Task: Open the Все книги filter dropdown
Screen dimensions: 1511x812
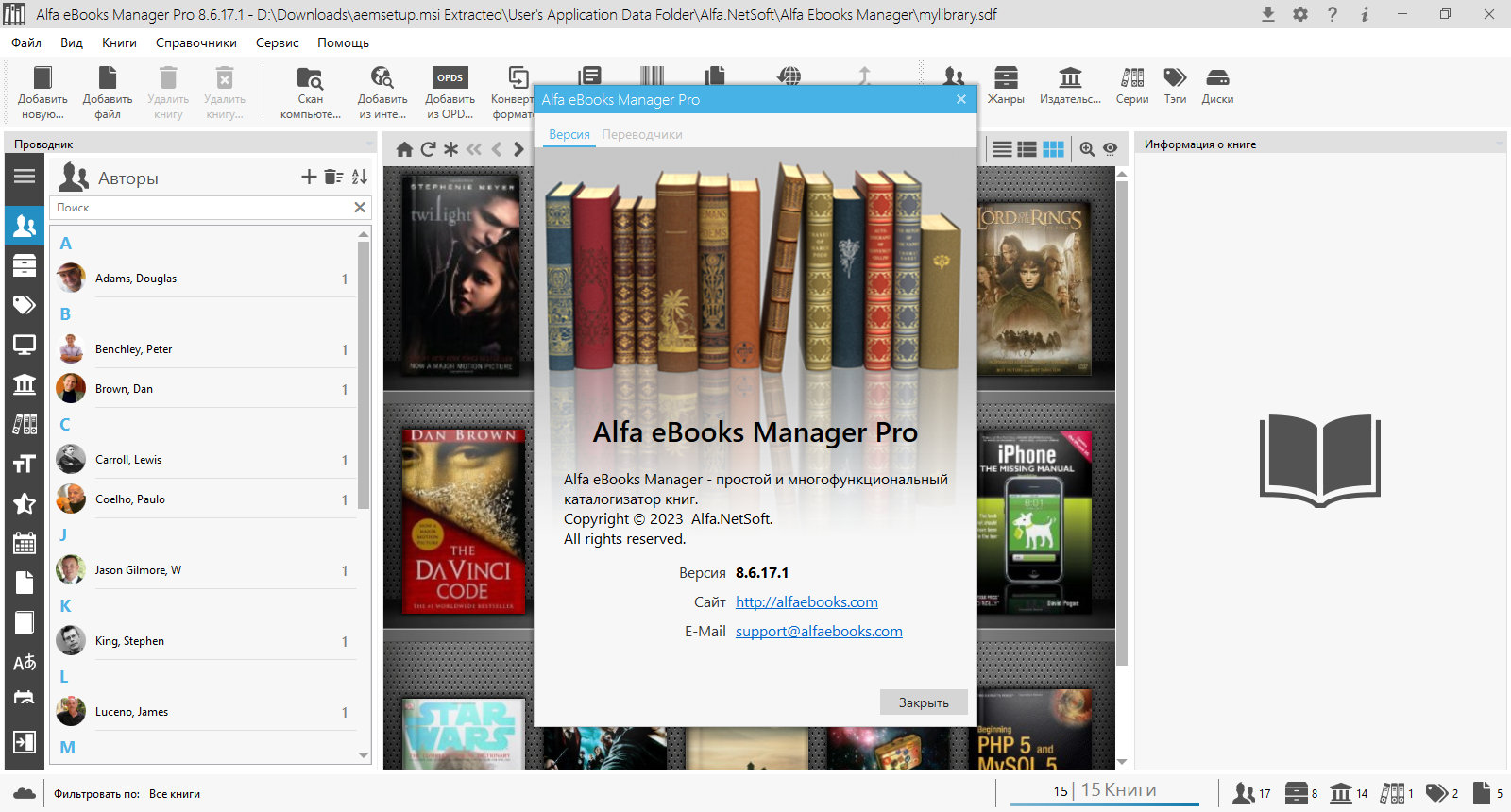Action: tap(175, 794)
